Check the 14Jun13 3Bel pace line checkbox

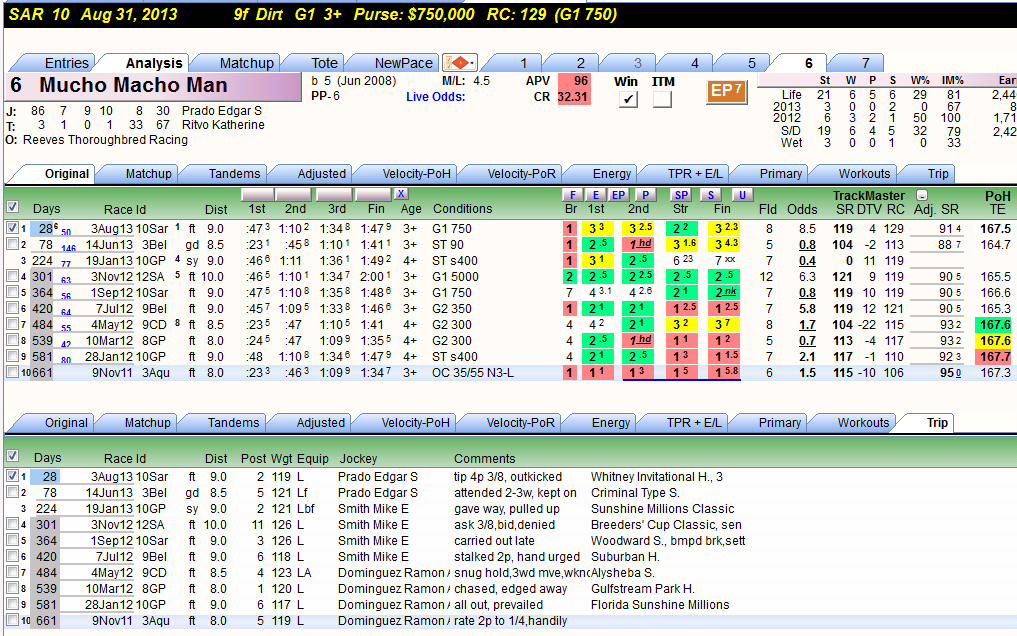[x=12, y=244]
